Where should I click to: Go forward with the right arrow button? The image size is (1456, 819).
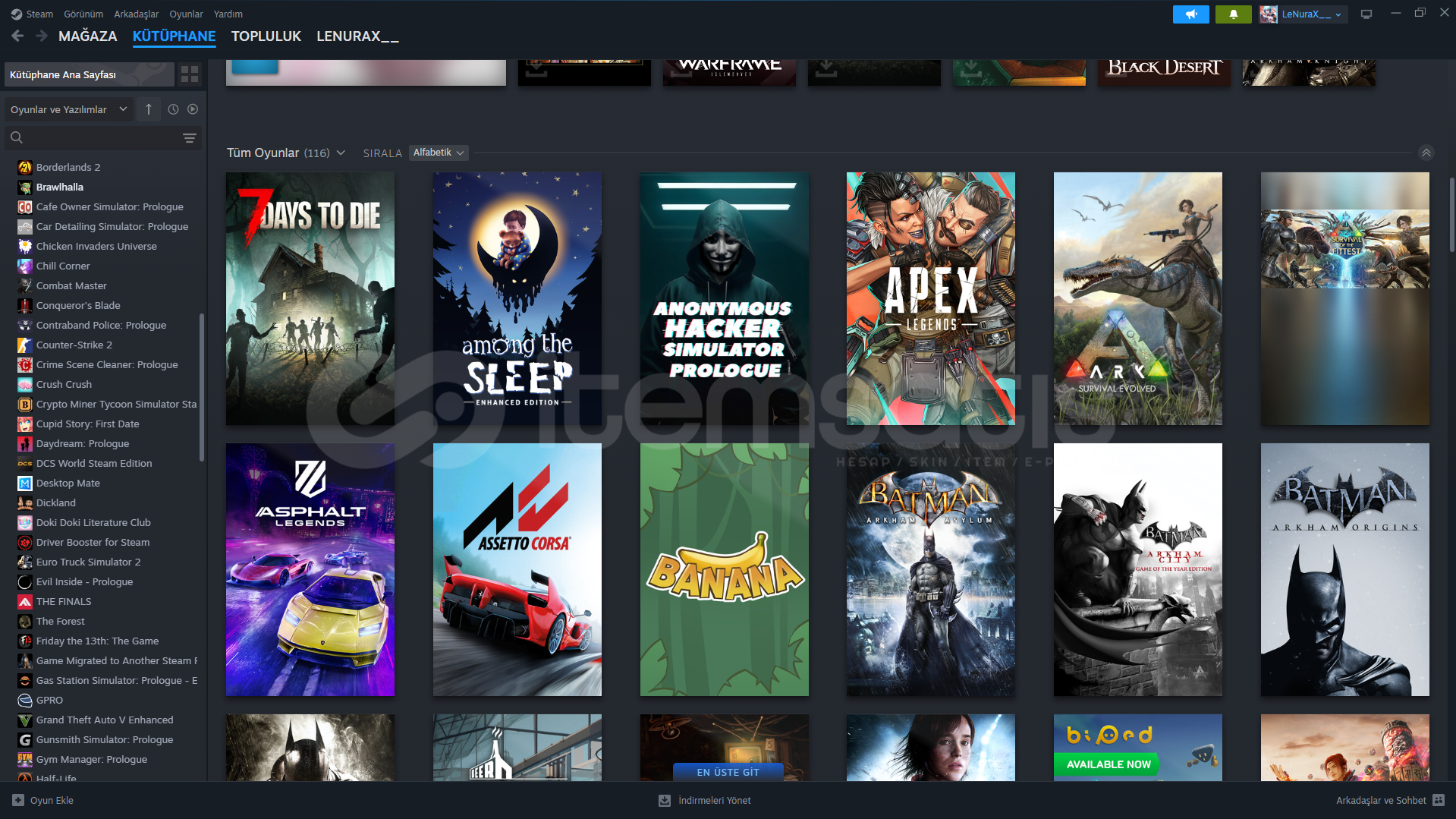[x=42, y=36]
